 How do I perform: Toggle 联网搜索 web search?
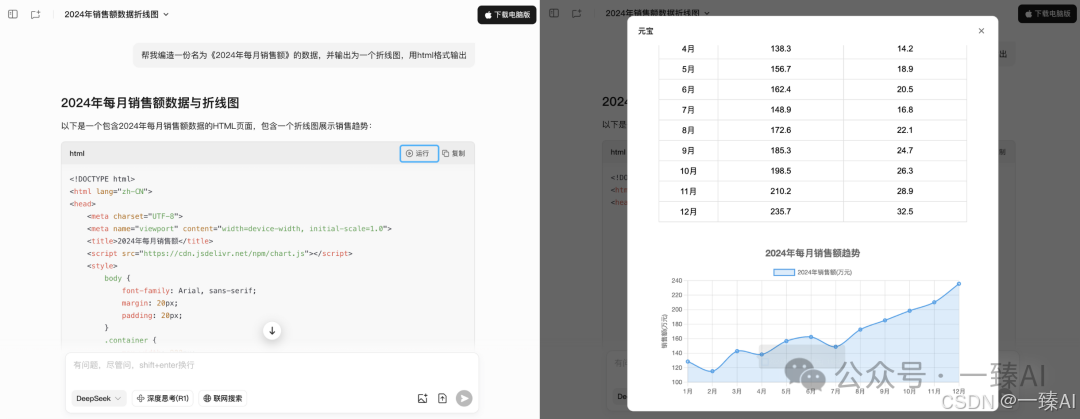pyautogui.click(x=222, y=398)
